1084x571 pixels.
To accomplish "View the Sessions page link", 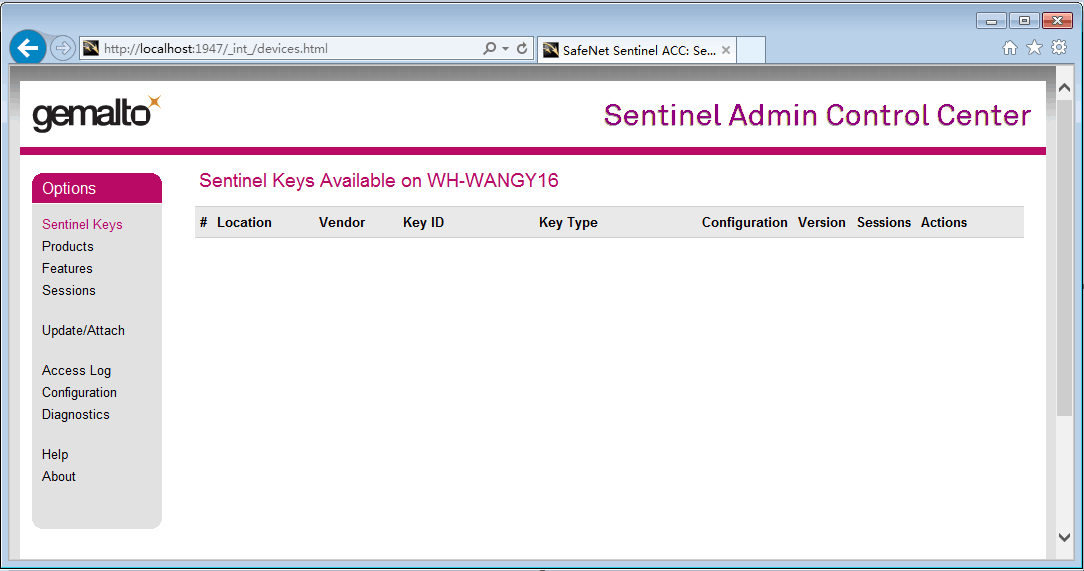I will (69, 290).
